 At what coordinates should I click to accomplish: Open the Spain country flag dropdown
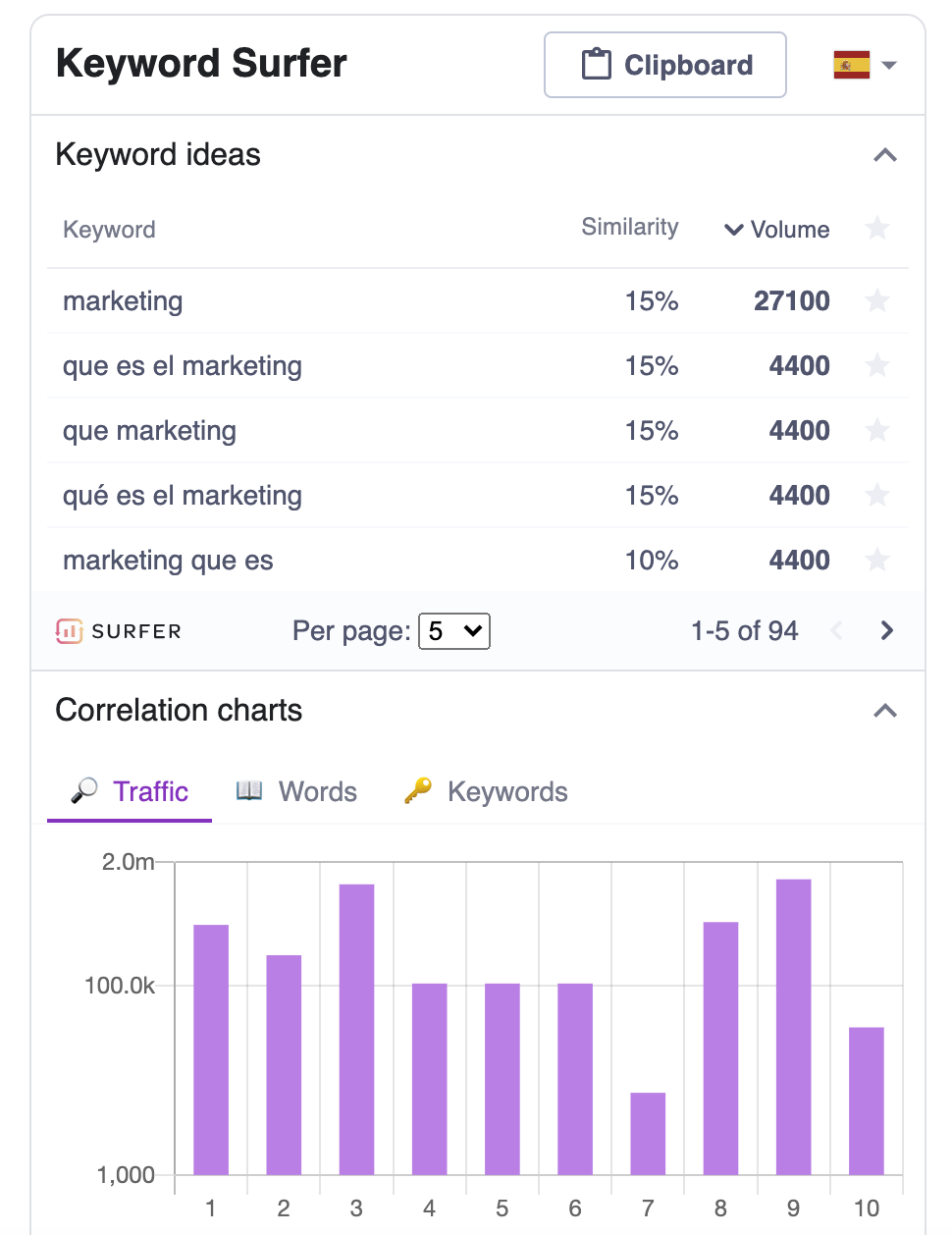pyautogui.click(x=865, y=65)
